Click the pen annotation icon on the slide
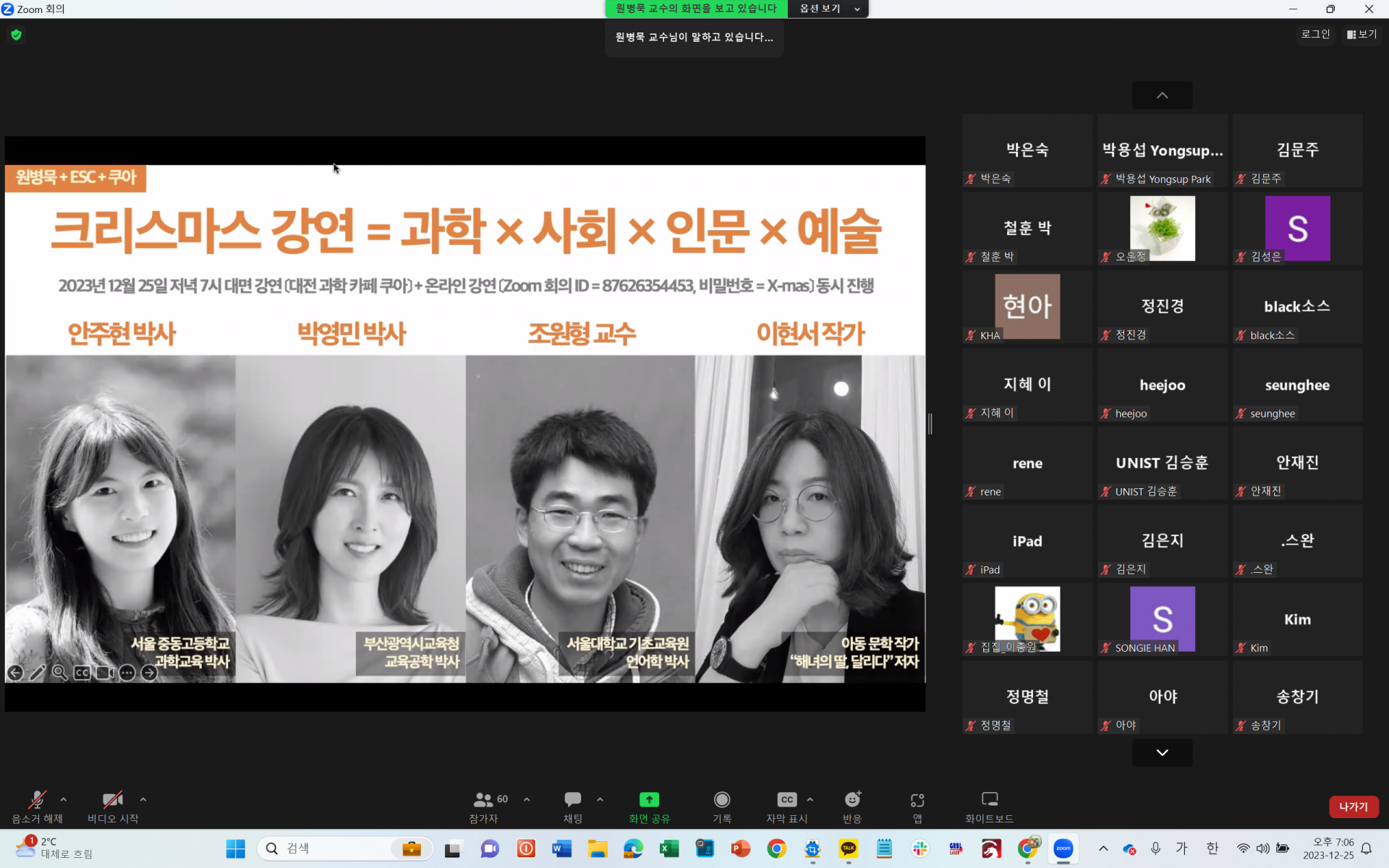 pos(38,673)
